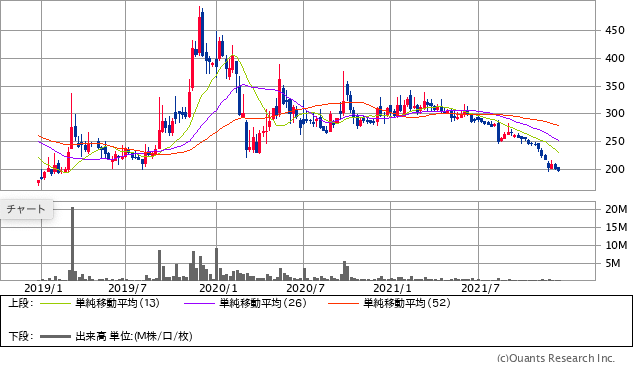The image size is (633, 372).
Task: Click the highest candlestick peak near 490
Action: [x=199, y=30]
